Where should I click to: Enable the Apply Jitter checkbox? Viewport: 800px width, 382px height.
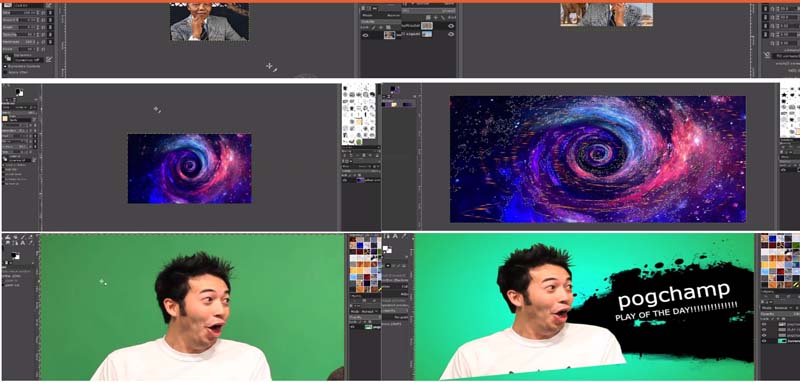point(5,72)
